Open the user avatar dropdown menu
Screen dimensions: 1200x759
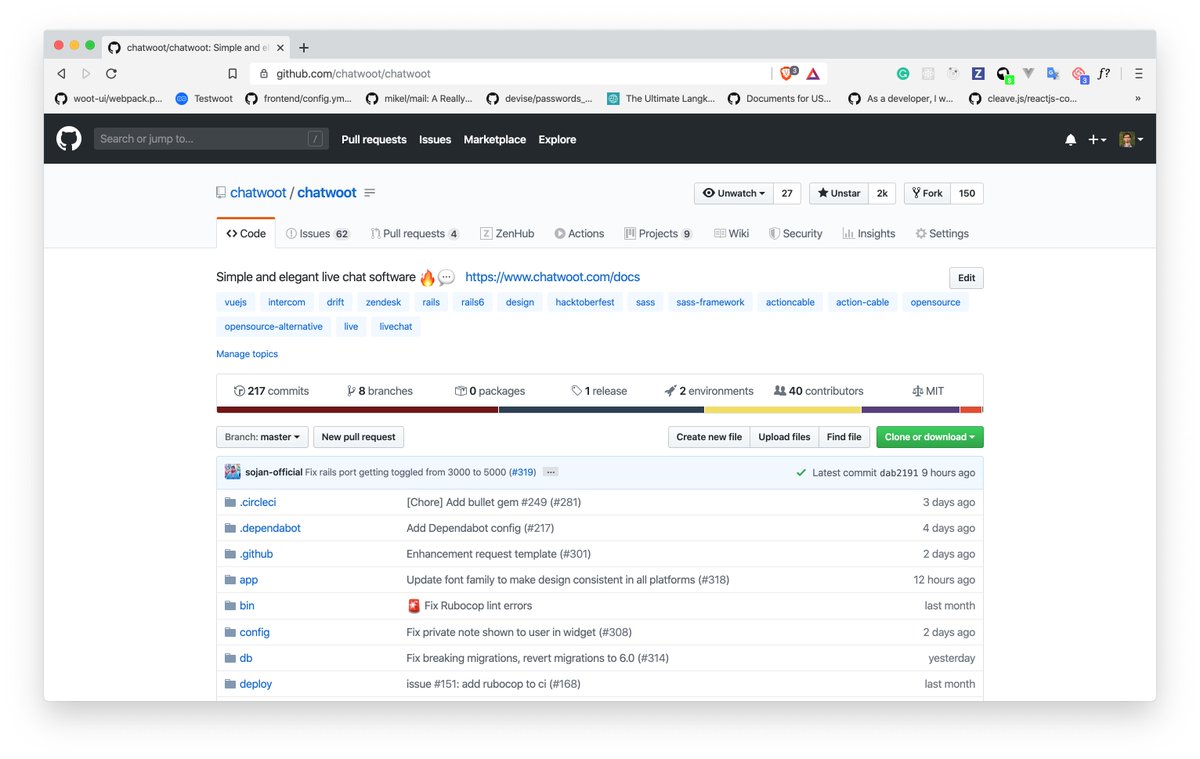(x=1131, y=140)
